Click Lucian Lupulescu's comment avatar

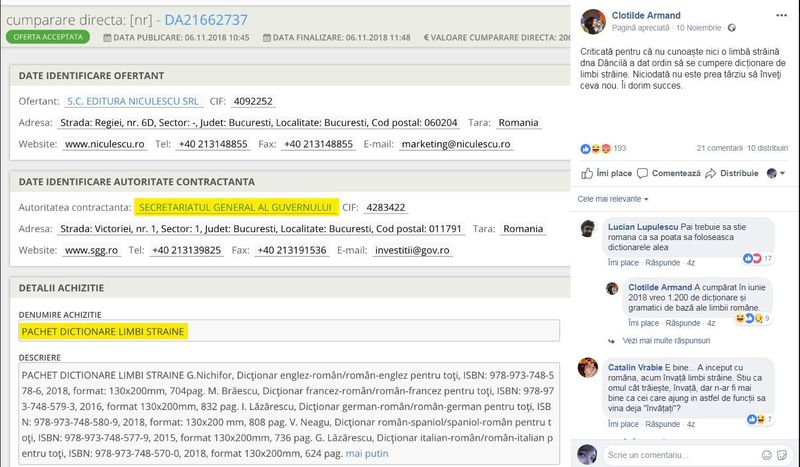click(588, 230)
